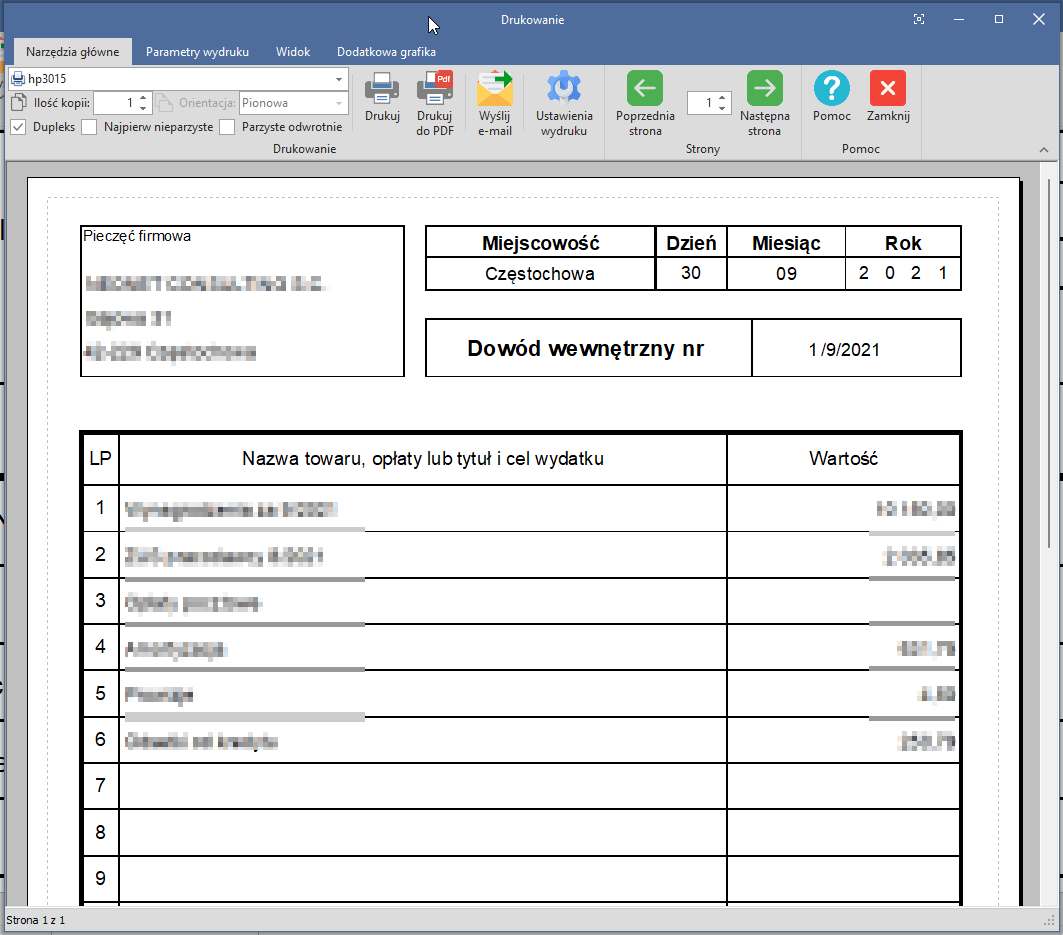Click the Drukuj printer icon
This screenshot has width=1063, height=935.
tap(382, 91)
